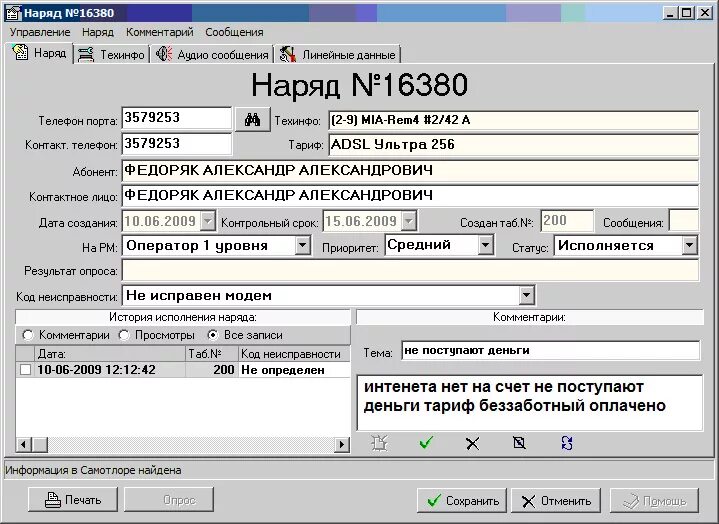Click status bar text Информация в Самотлоре найдена
The image size is (719, 524).
(x=93, y=470)
